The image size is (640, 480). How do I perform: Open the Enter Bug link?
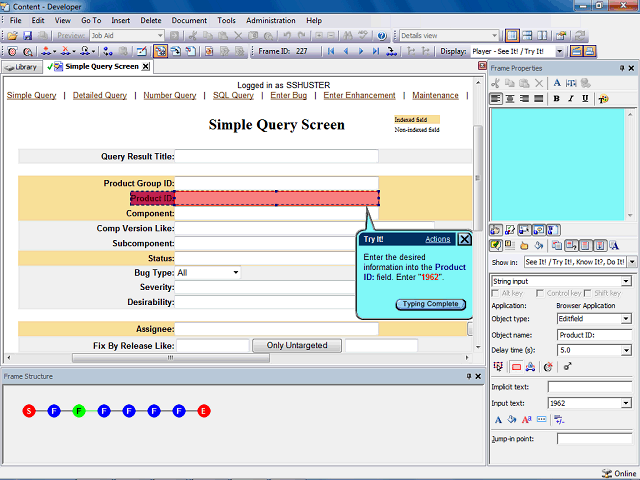click(x=289, y=96)
